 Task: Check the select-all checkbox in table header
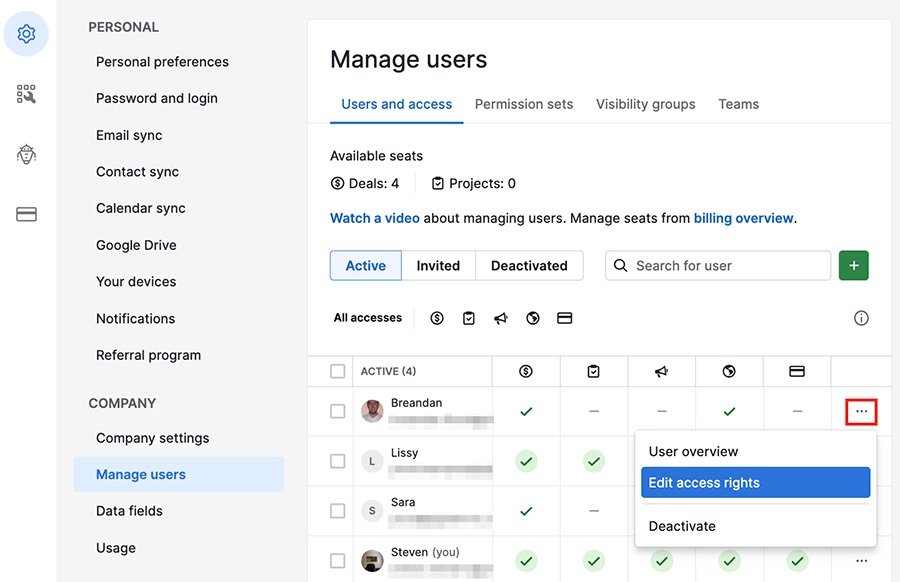tap(337, 370)
